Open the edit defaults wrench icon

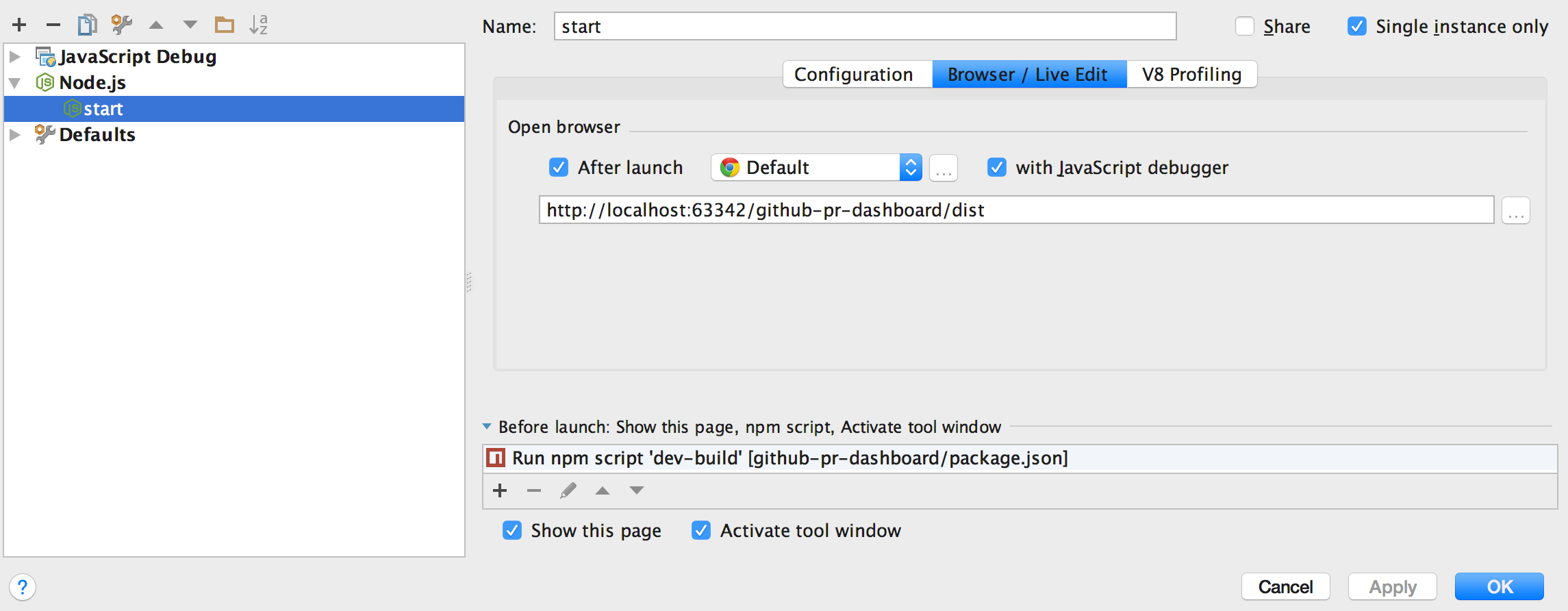click(122, 25)
